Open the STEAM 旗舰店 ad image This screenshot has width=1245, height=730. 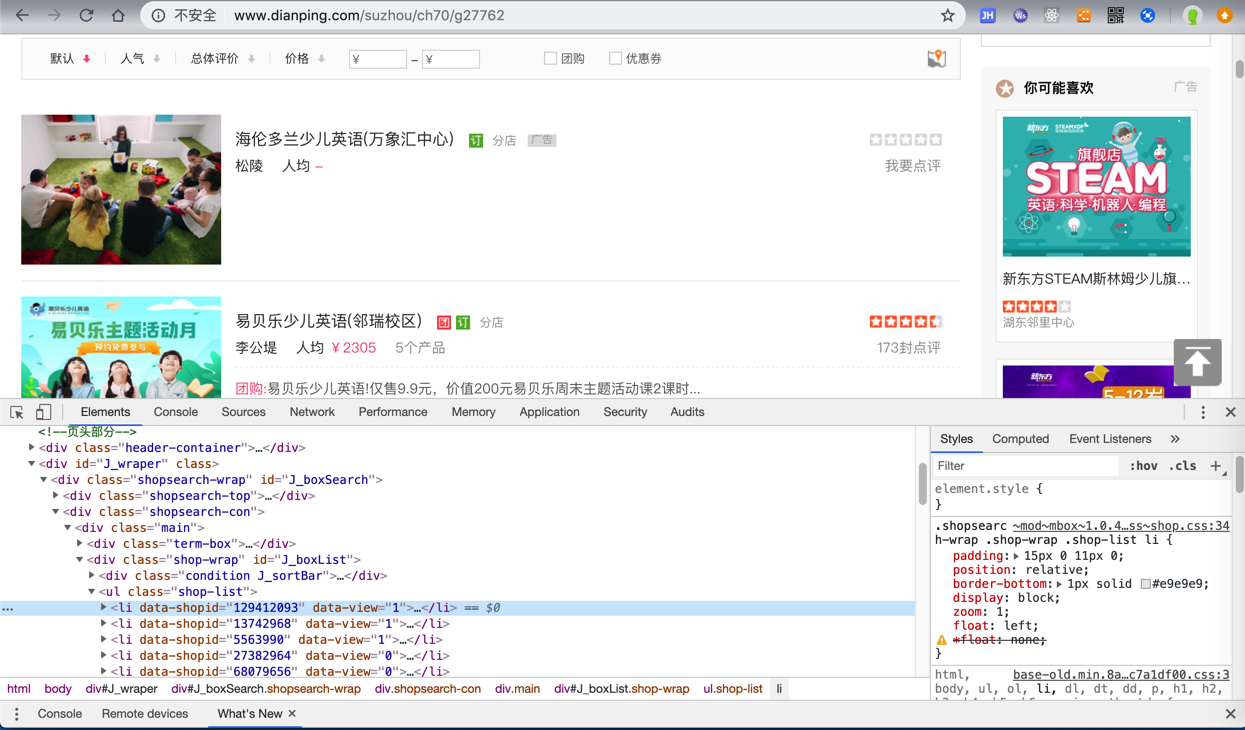pos(1096,186)
